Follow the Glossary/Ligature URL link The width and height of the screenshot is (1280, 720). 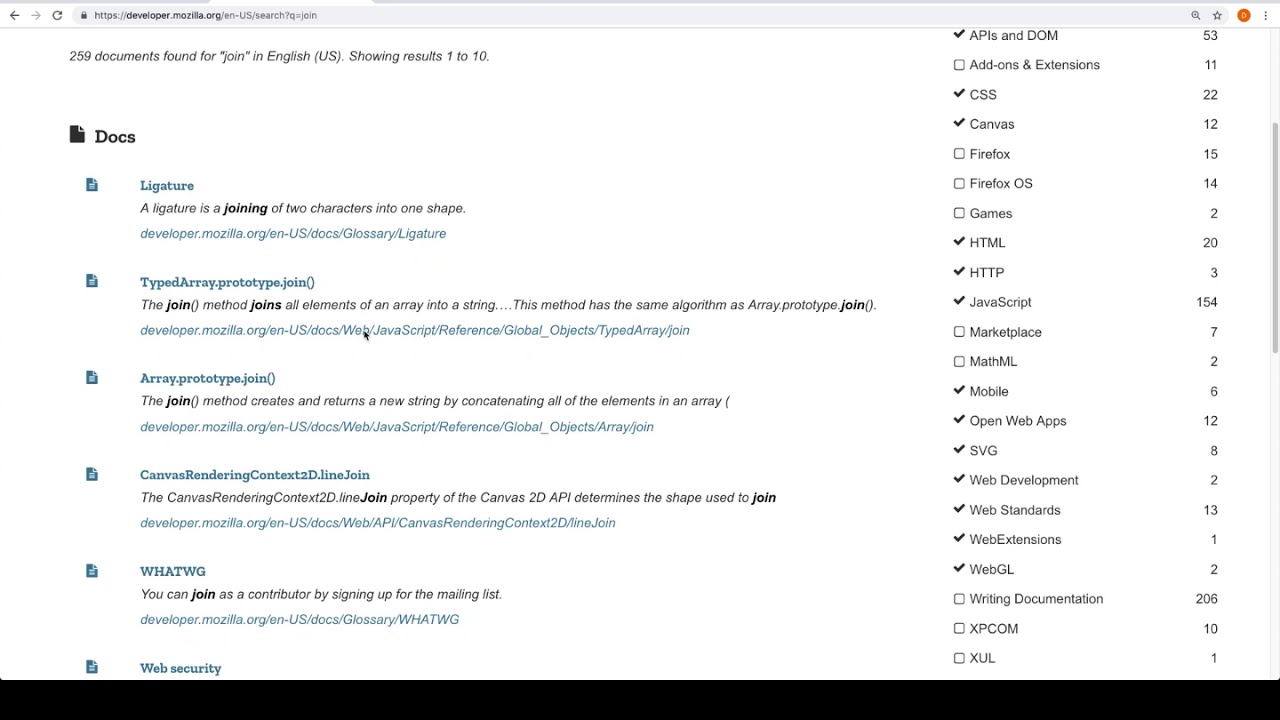pos(293,233)
